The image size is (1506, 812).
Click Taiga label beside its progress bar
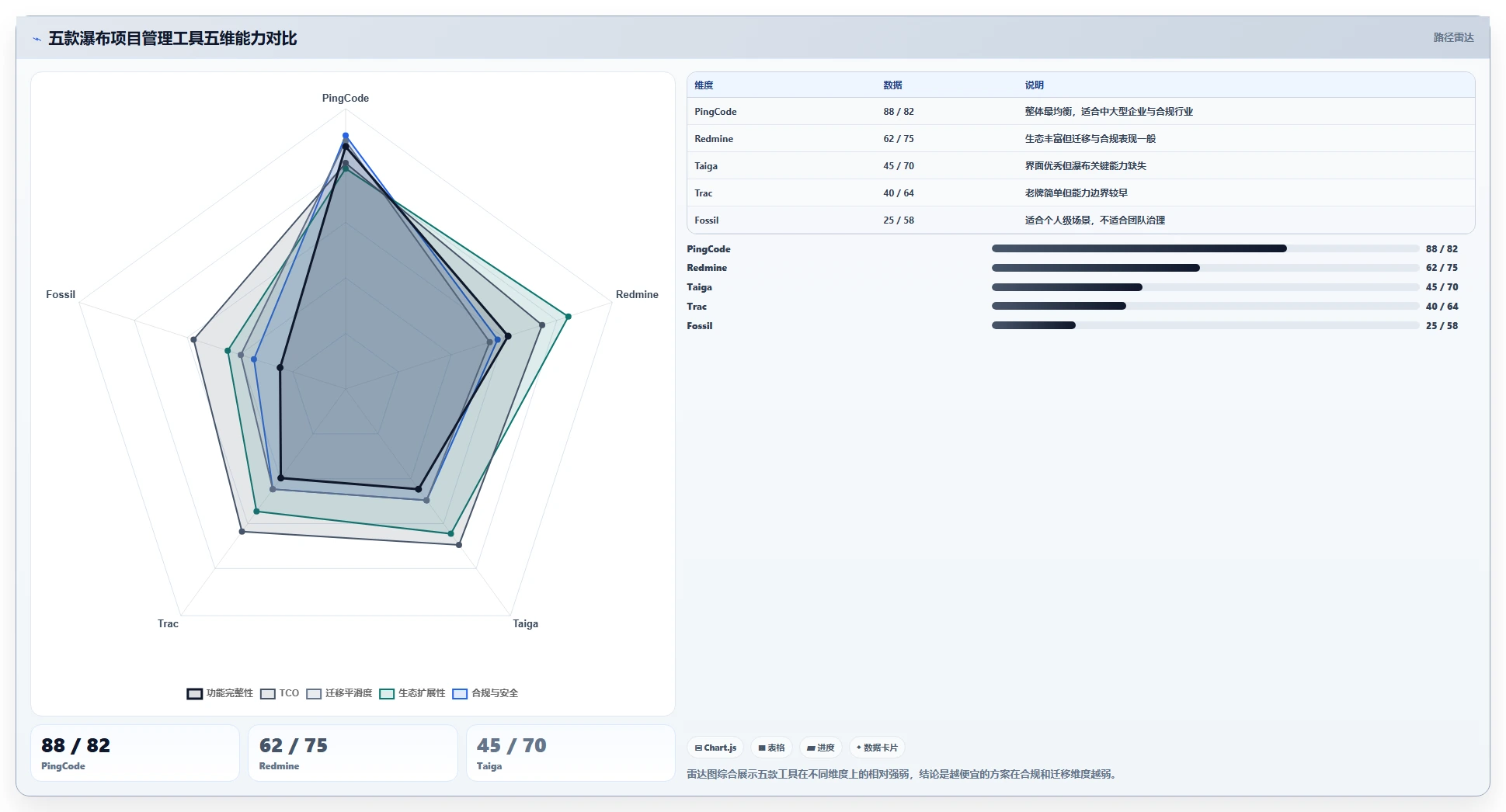coord(699,287)
